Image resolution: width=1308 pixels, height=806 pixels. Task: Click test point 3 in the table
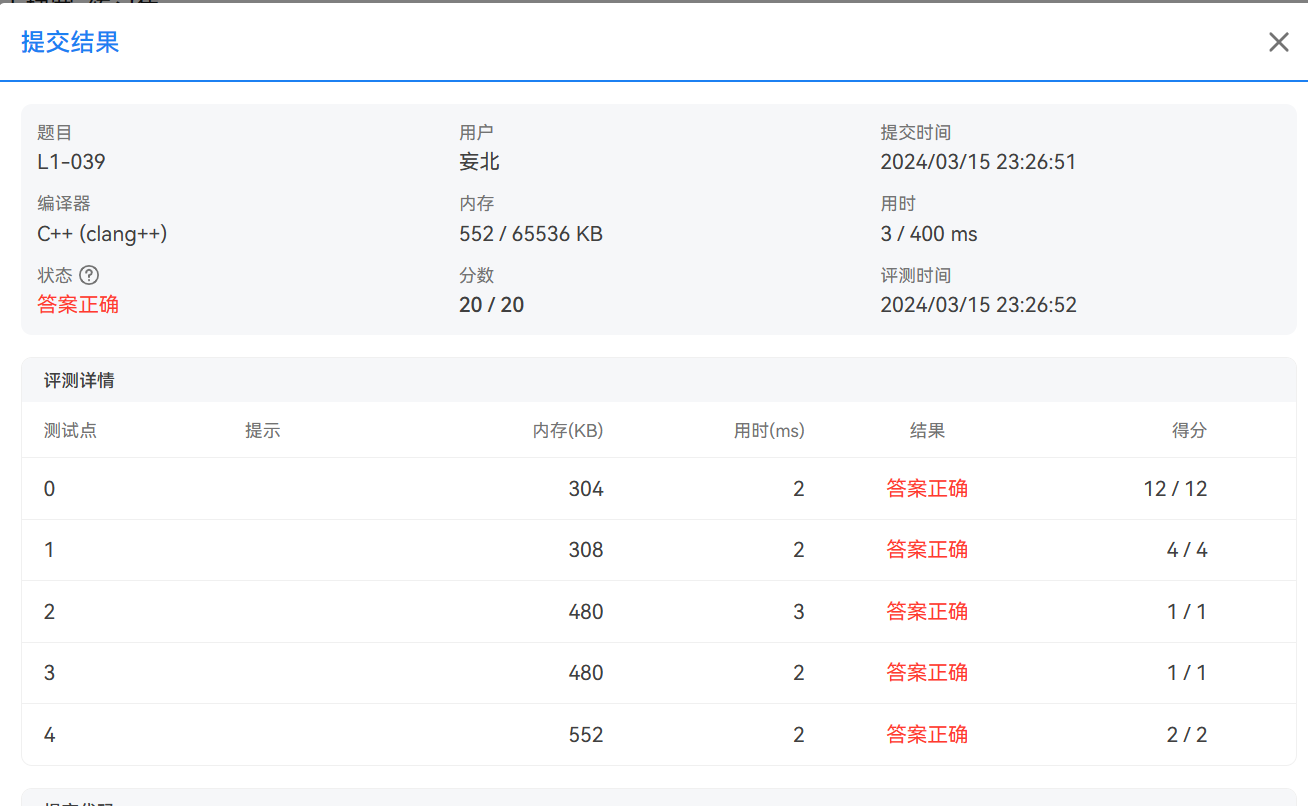[x=50, y=673]
